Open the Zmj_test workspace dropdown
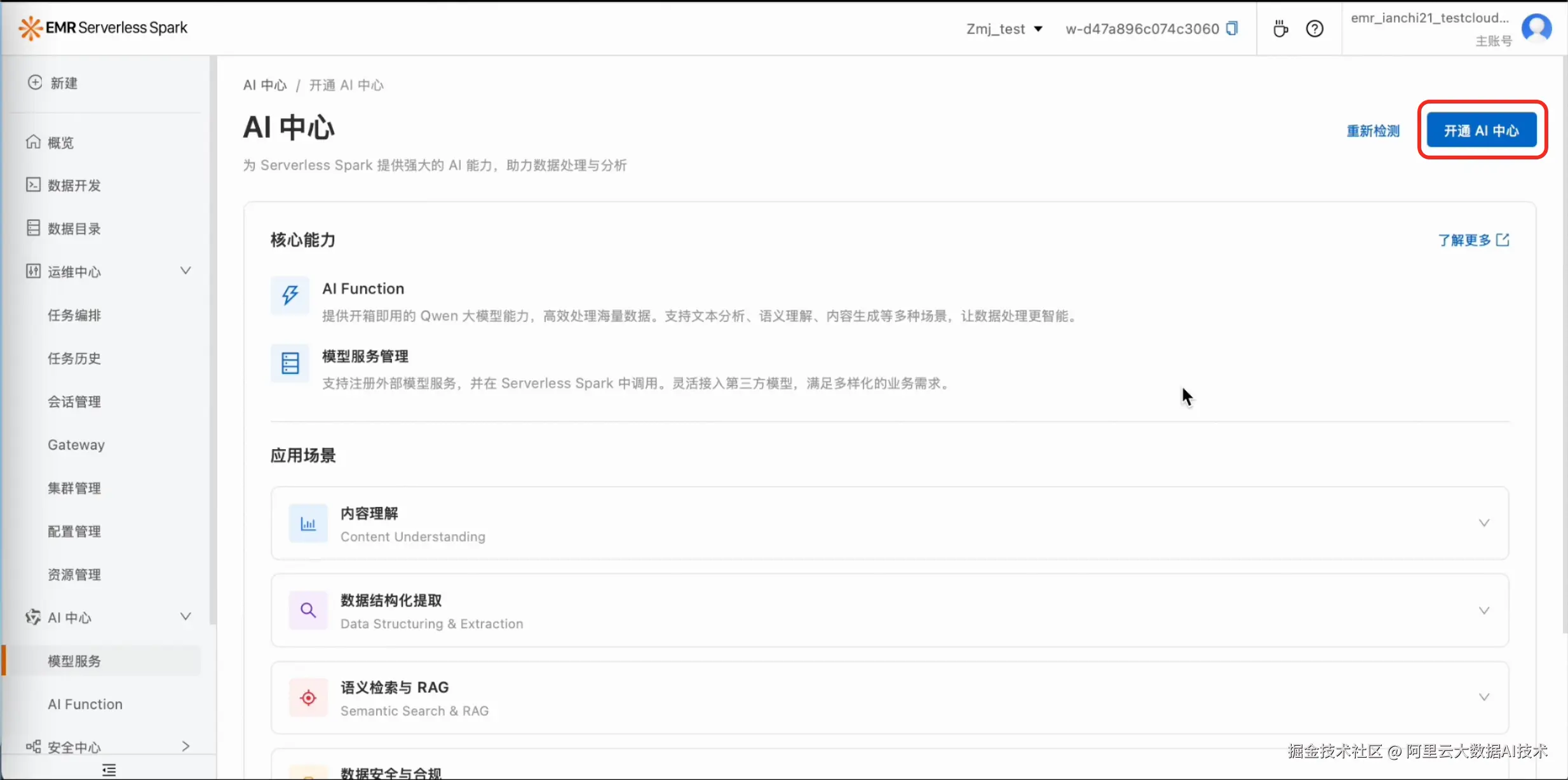 (x=1004, y=29)
